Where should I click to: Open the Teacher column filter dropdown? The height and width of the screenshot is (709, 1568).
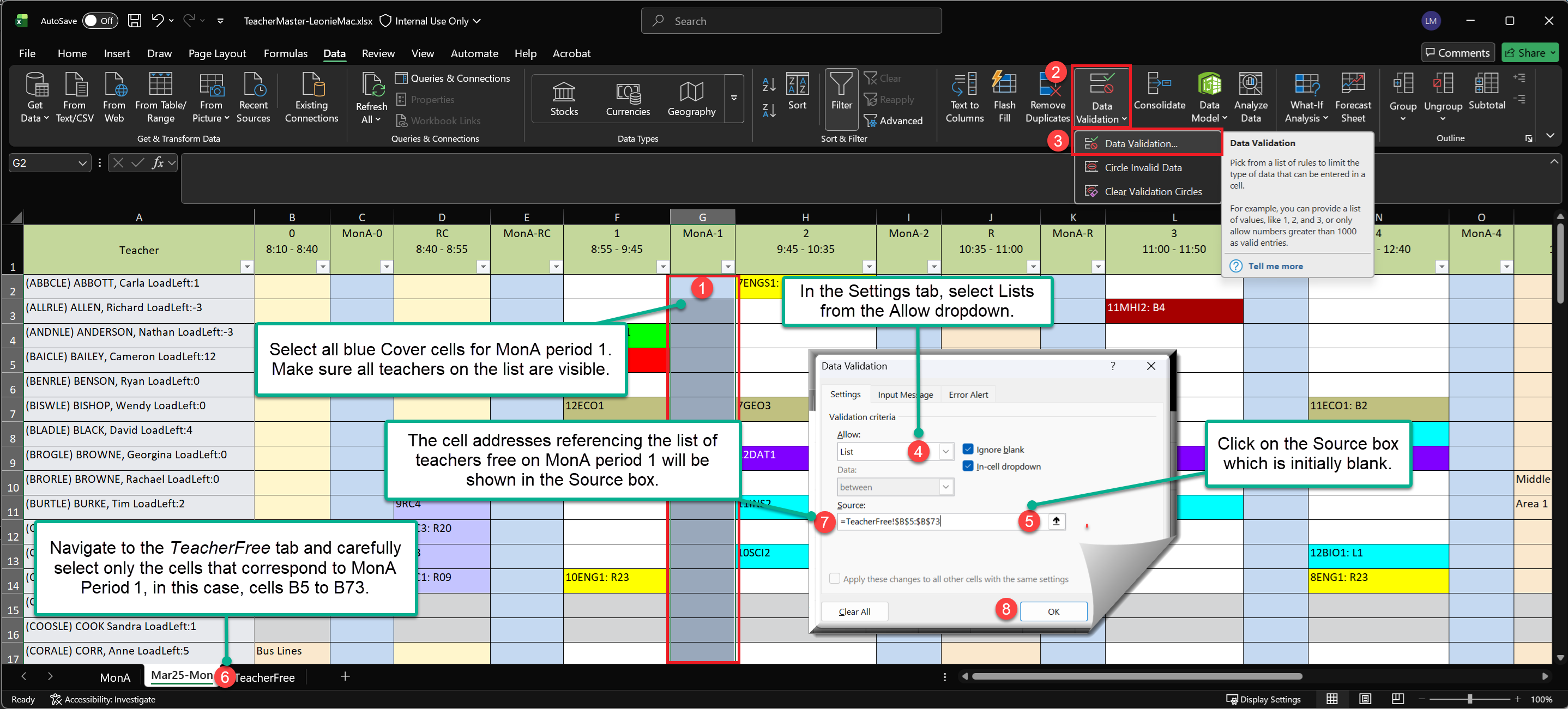pyautogui.click(x=246, y=266)
